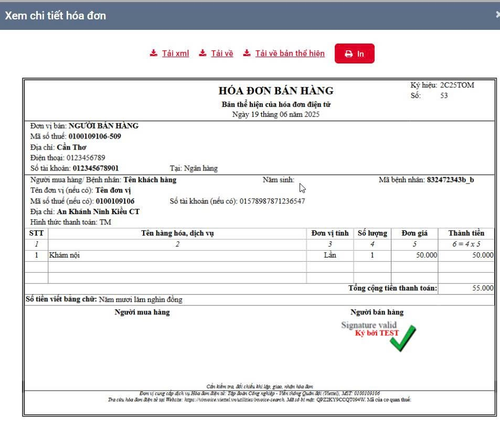
Task: Click the invoice number 53
Action: pyautogui.click(x=444, y=96)
